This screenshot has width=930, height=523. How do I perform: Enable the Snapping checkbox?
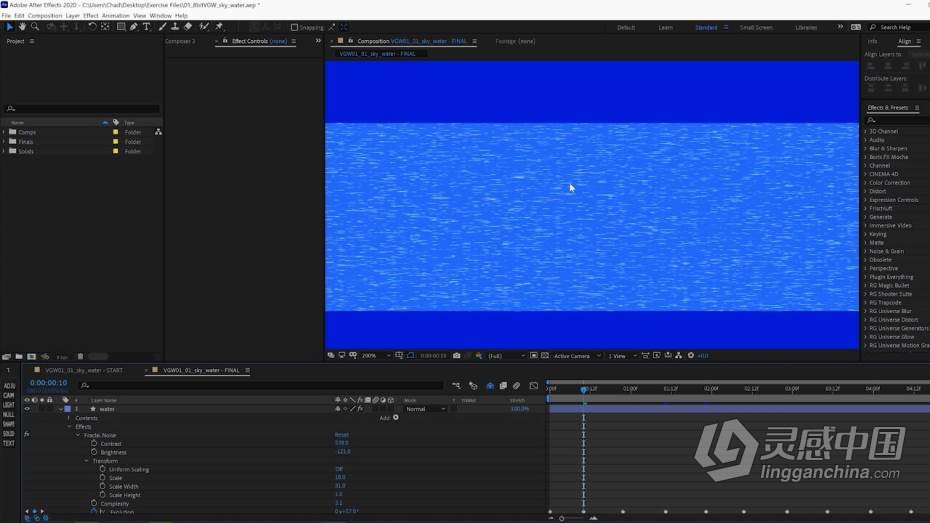tap(294, 27)
